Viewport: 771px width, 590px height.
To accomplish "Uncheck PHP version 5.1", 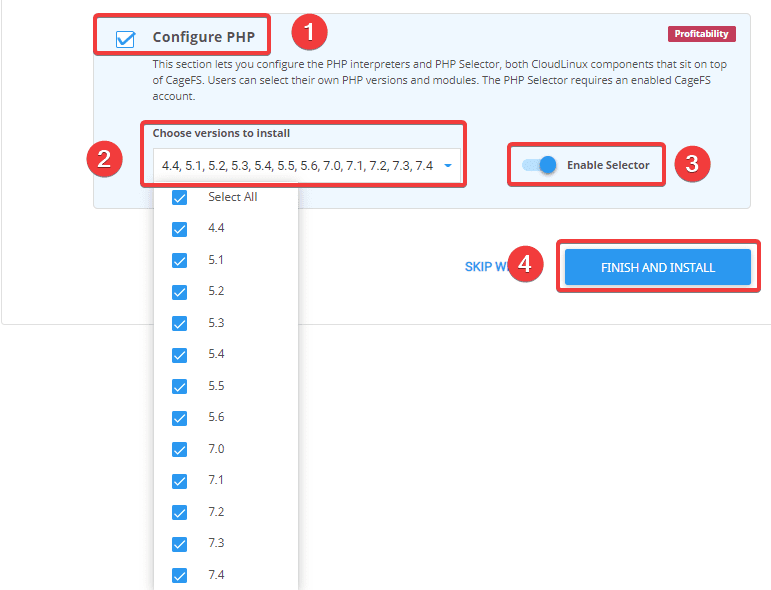I will [180, 261].
